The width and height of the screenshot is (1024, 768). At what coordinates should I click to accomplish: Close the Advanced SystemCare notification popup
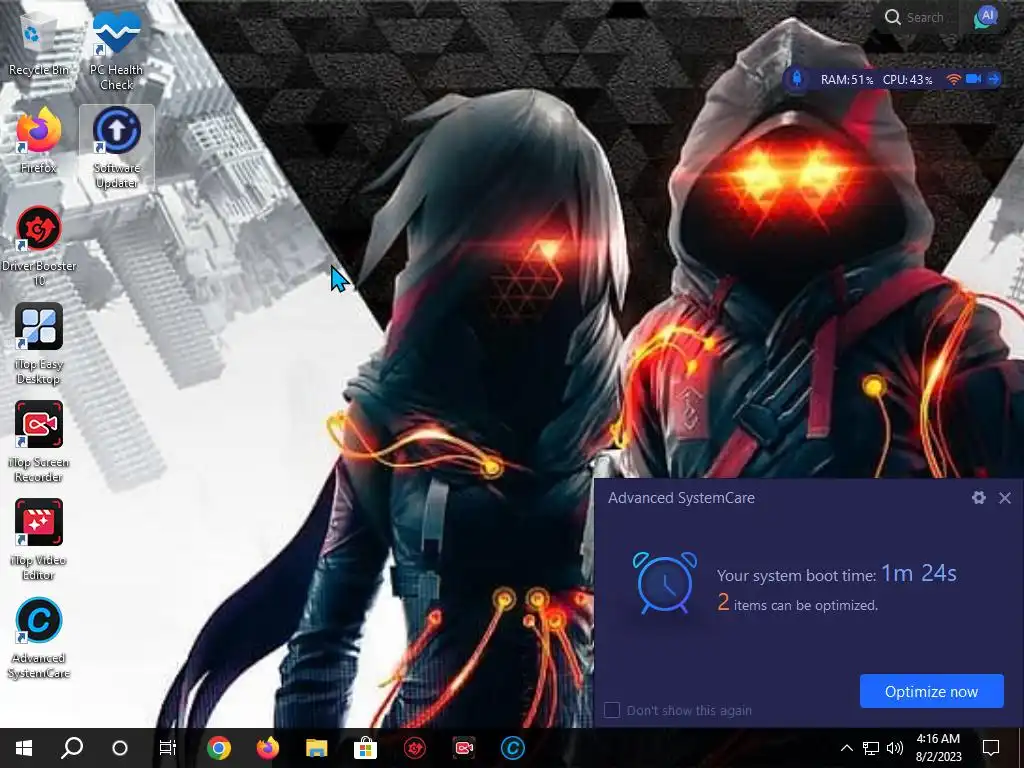pyautogui.click(x=1004, y=498)
